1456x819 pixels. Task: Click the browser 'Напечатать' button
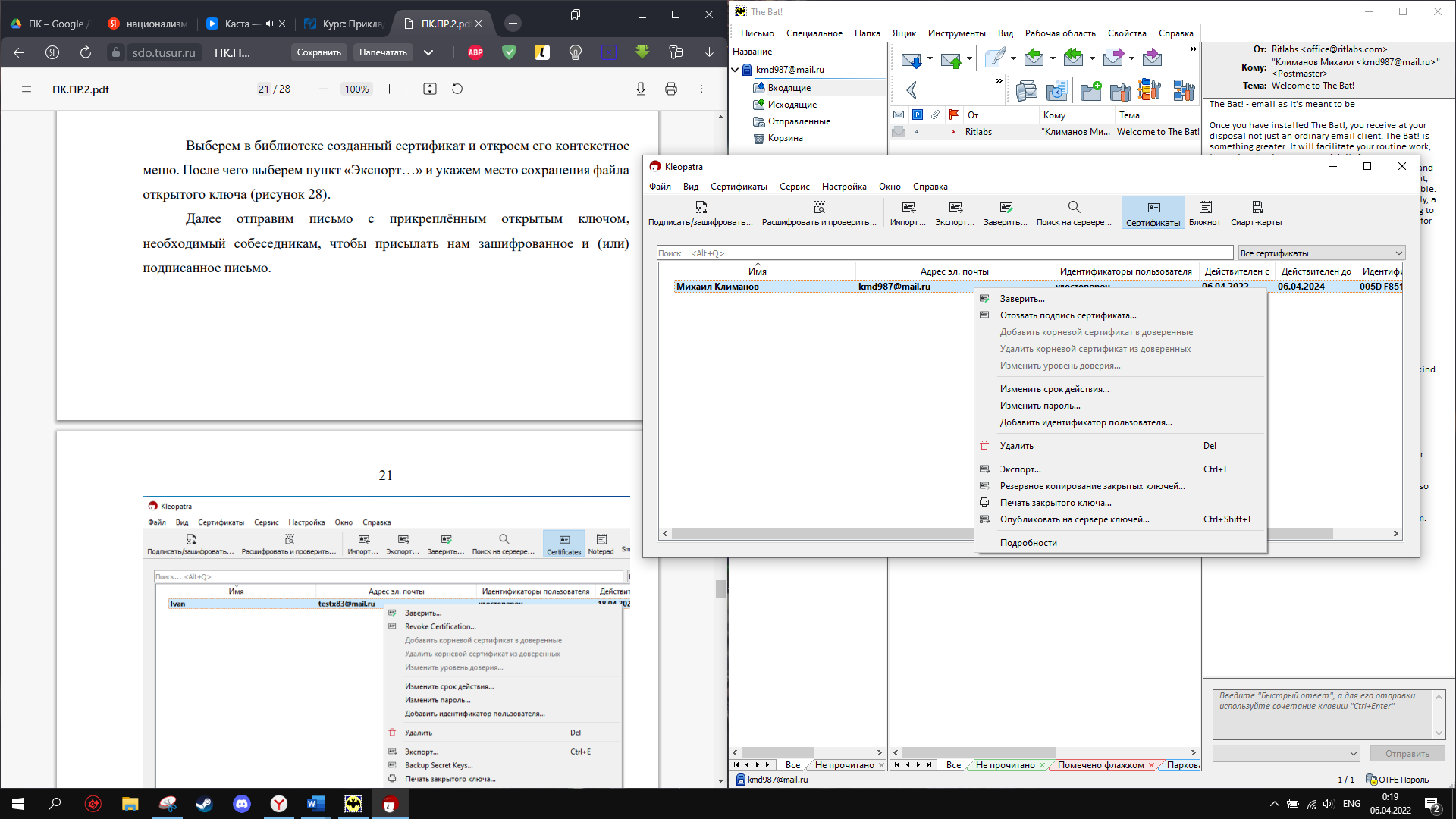383,52
